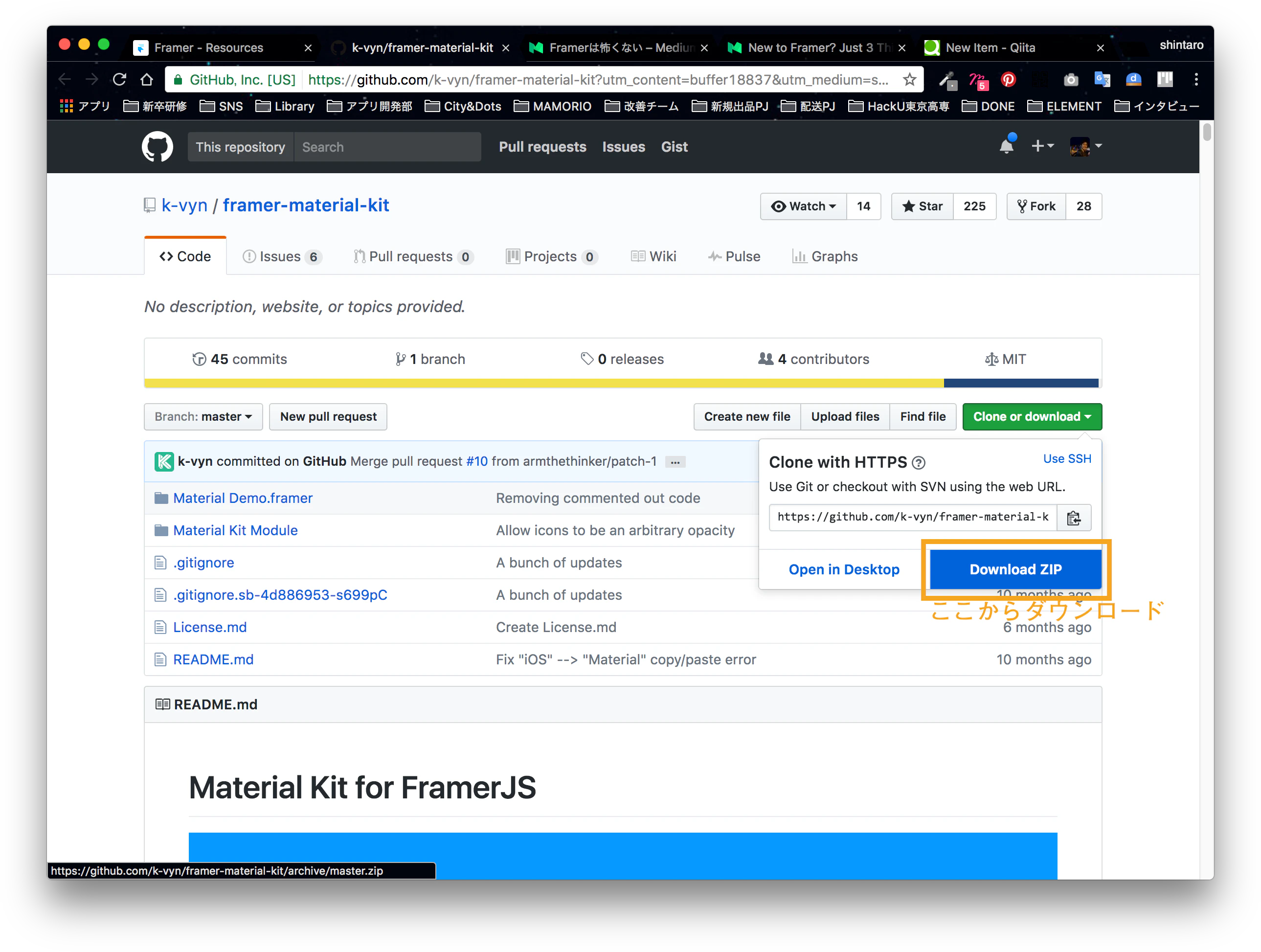The image size is (1261, 952).
Task: Click the camera screenshot extension
Action: tap(1071, 80)
